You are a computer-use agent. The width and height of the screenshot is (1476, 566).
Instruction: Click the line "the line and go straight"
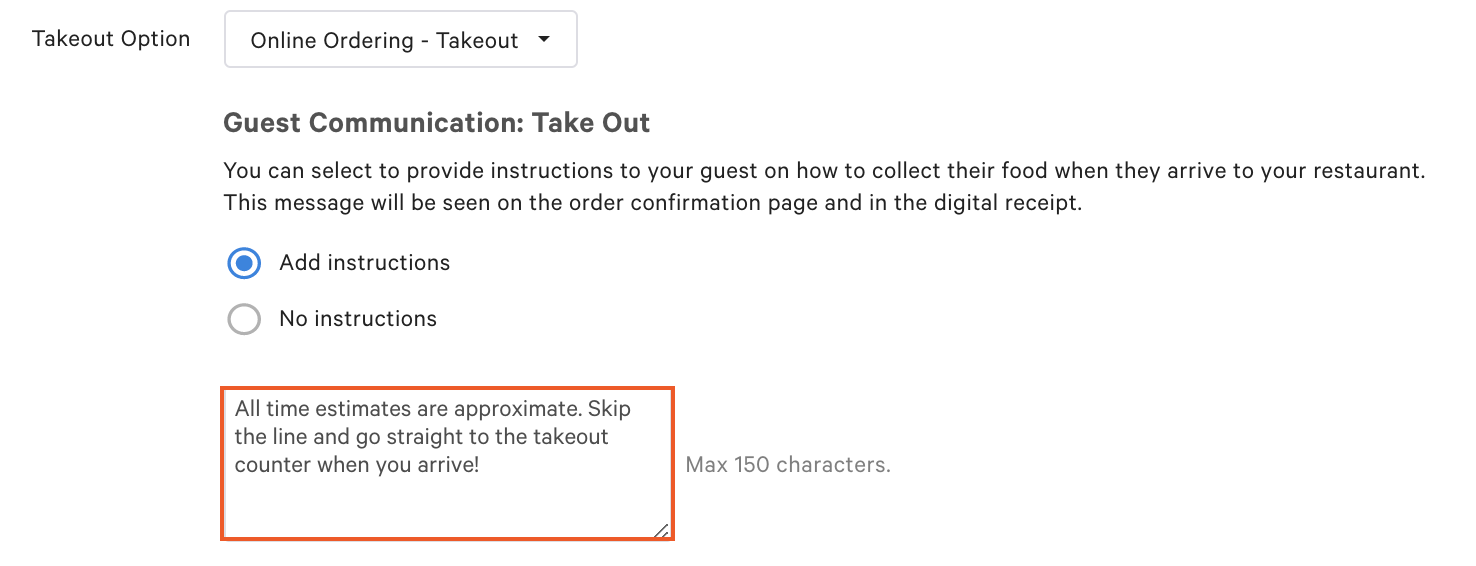click(x=420, y=437)
